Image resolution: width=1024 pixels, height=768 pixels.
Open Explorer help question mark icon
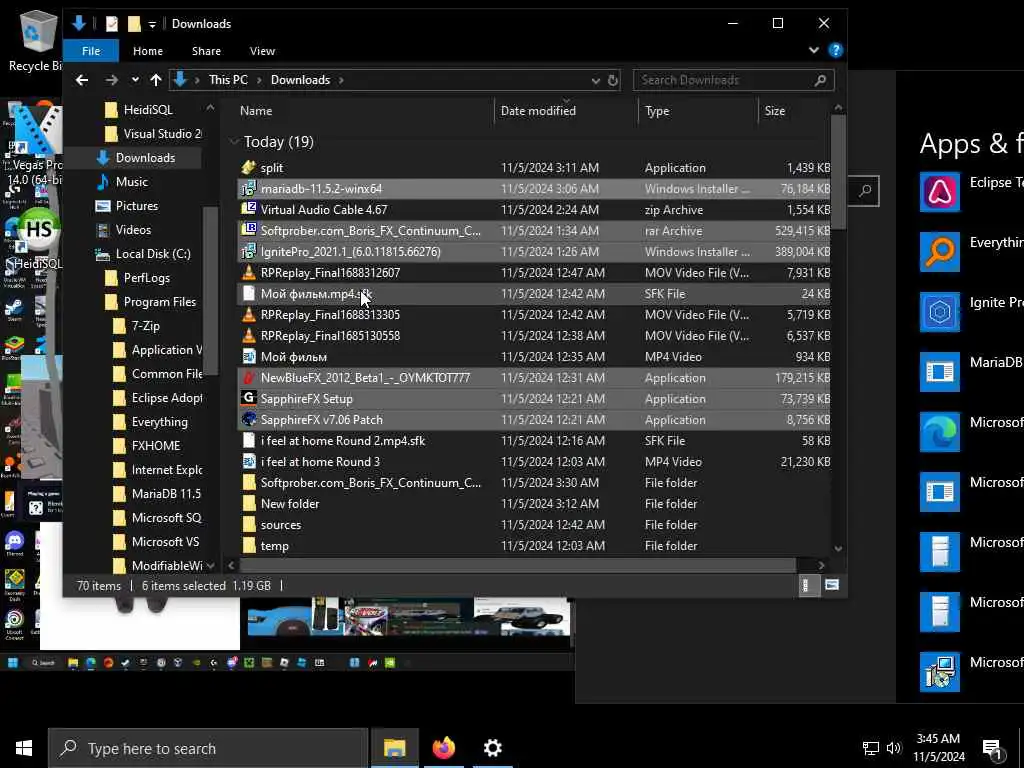[835, 50]
